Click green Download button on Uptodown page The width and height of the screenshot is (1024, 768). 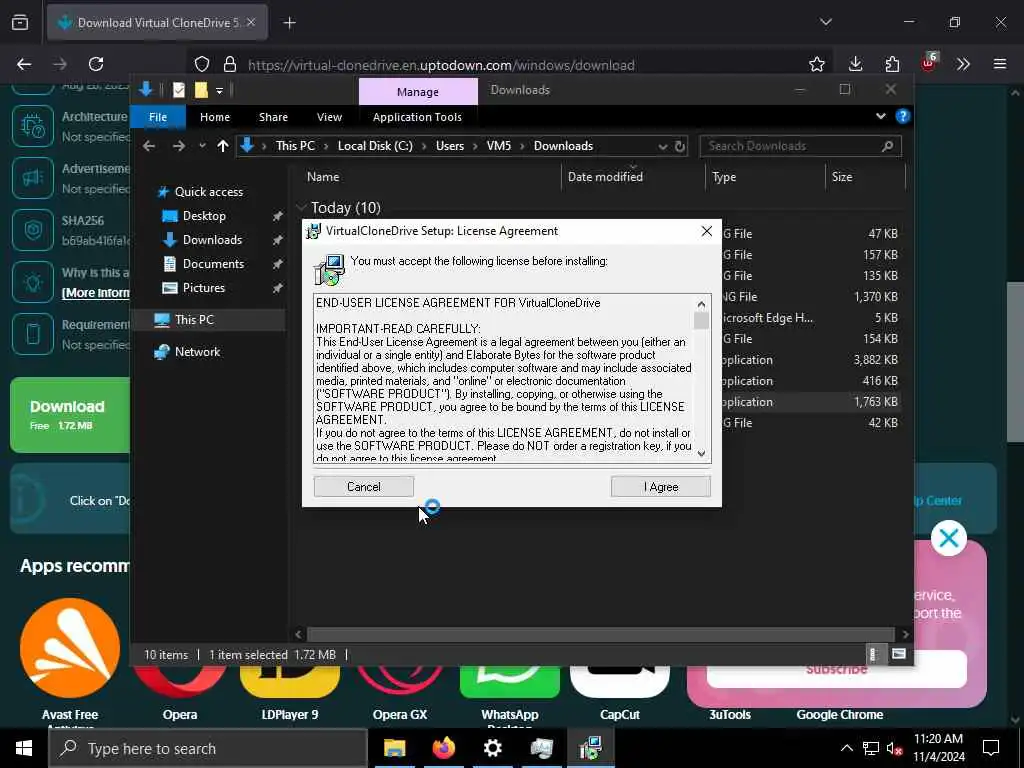pyautogui.click(x=70, y=415)
